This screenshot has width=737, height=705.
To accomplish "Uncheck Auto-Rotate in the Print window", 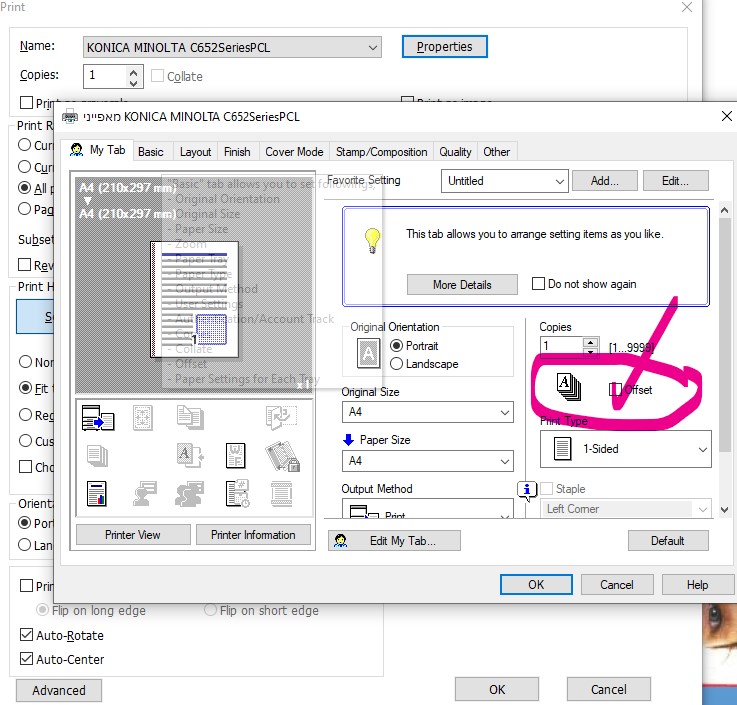I will click(x=26, y=635).
